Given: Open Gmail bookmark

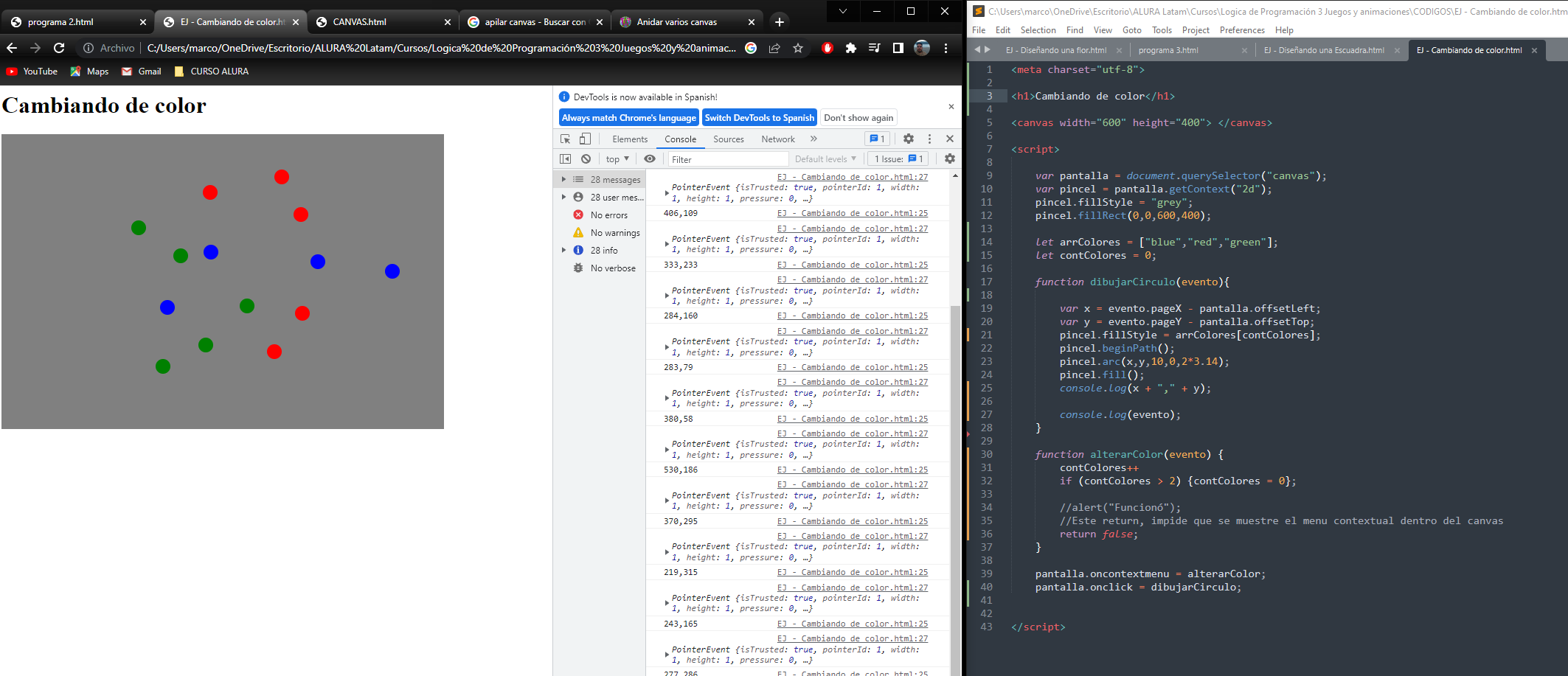Looking at the screenshot, I should click(141, 72).
